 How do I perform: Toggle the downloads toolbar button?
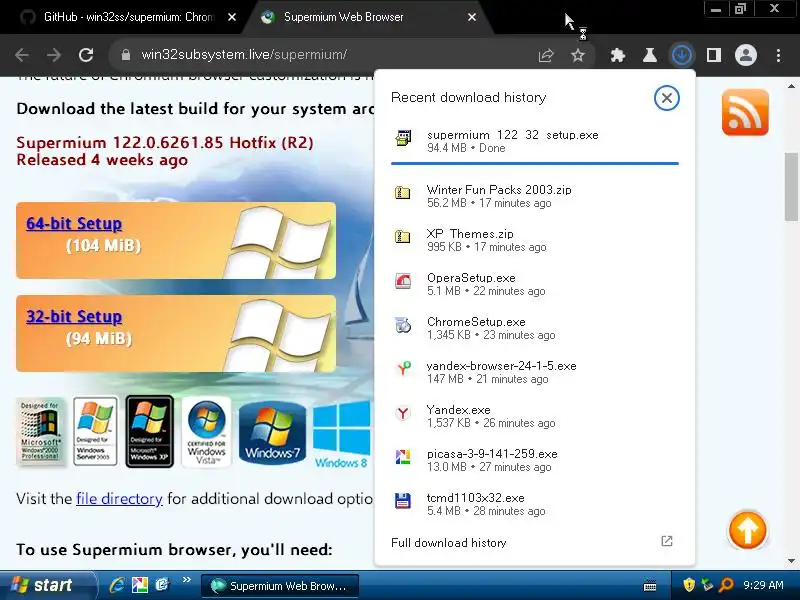pyautogui.click(x=682, y=55)
